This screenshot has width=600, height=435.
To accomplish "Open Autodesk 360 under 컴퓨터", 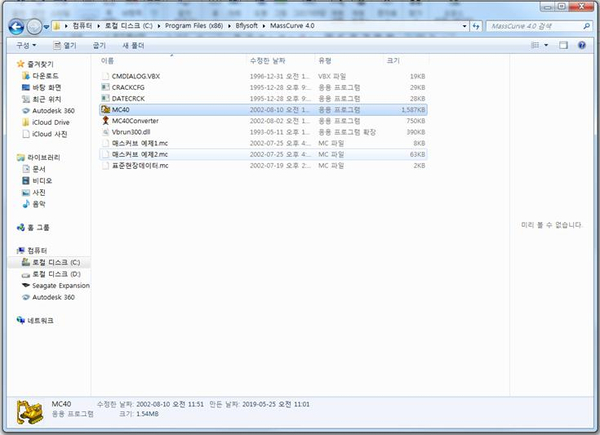I will pos(53,297).
